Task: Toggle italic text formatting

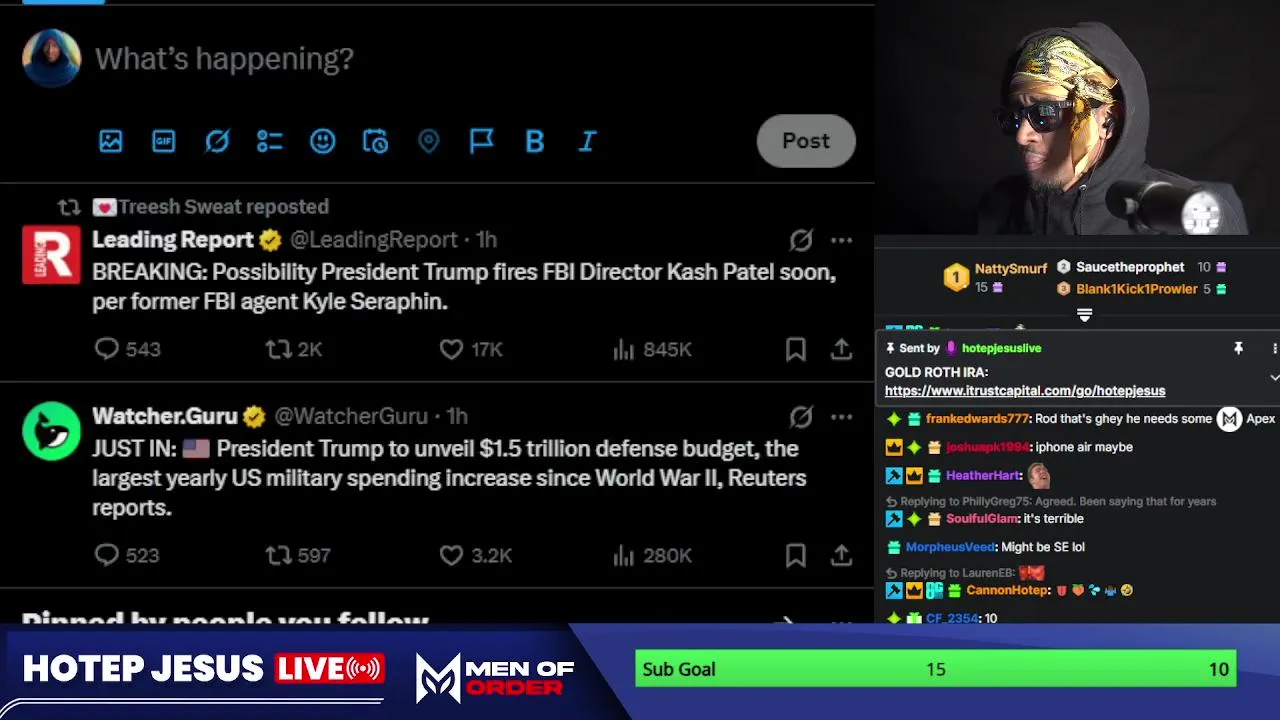Action: click(x=587, y=141)
